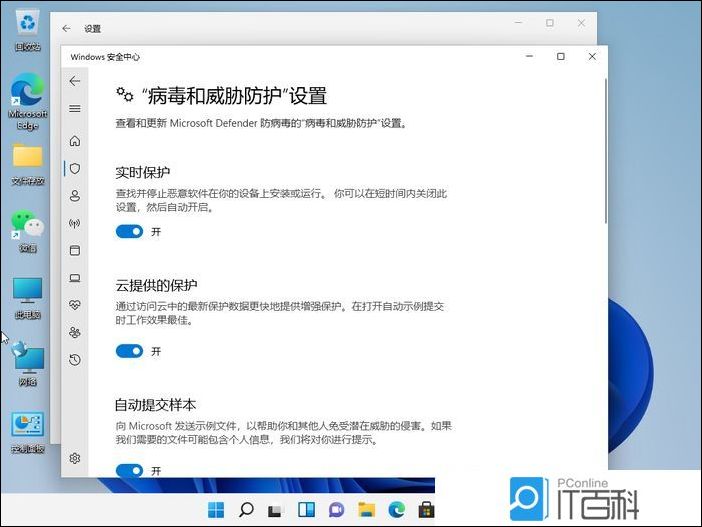Toggle automatic sample submission (自动提交样本) switch
Screen dimensions: 702x527
[129, 470]
